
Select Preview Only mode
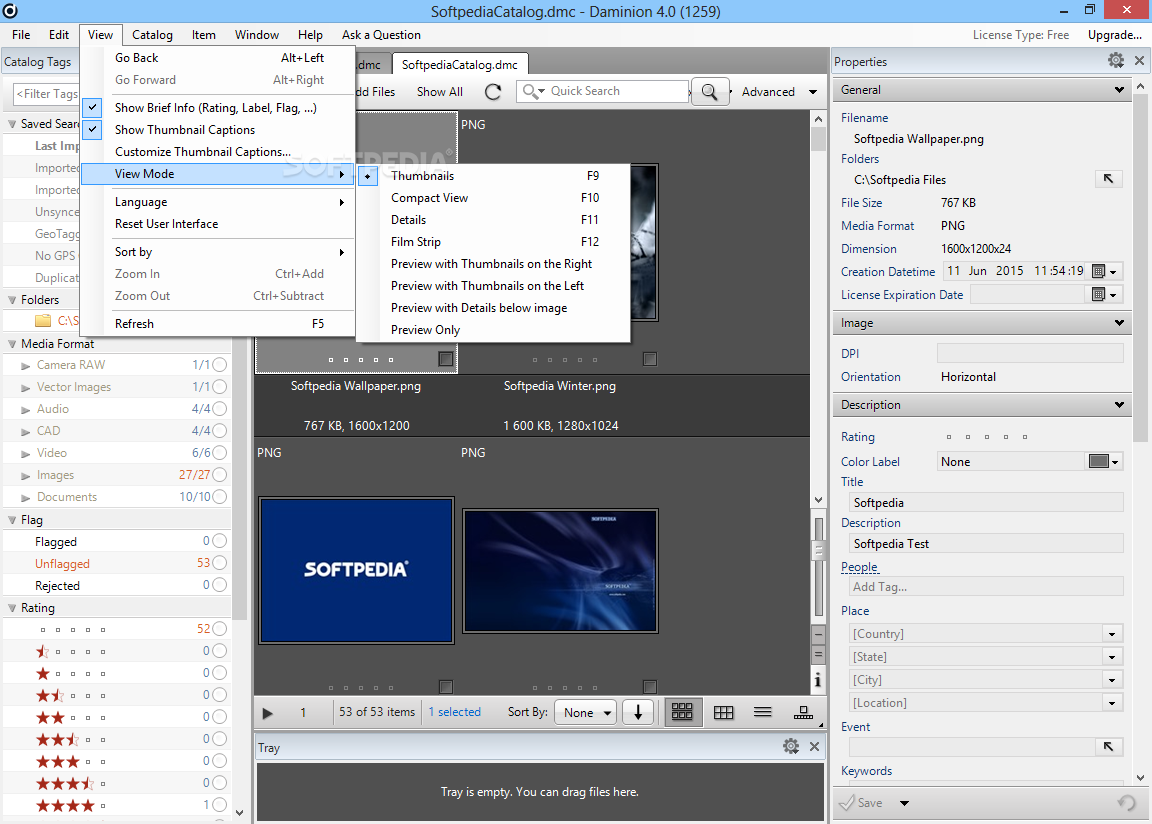pyautogui.click(x=494, y=330)
